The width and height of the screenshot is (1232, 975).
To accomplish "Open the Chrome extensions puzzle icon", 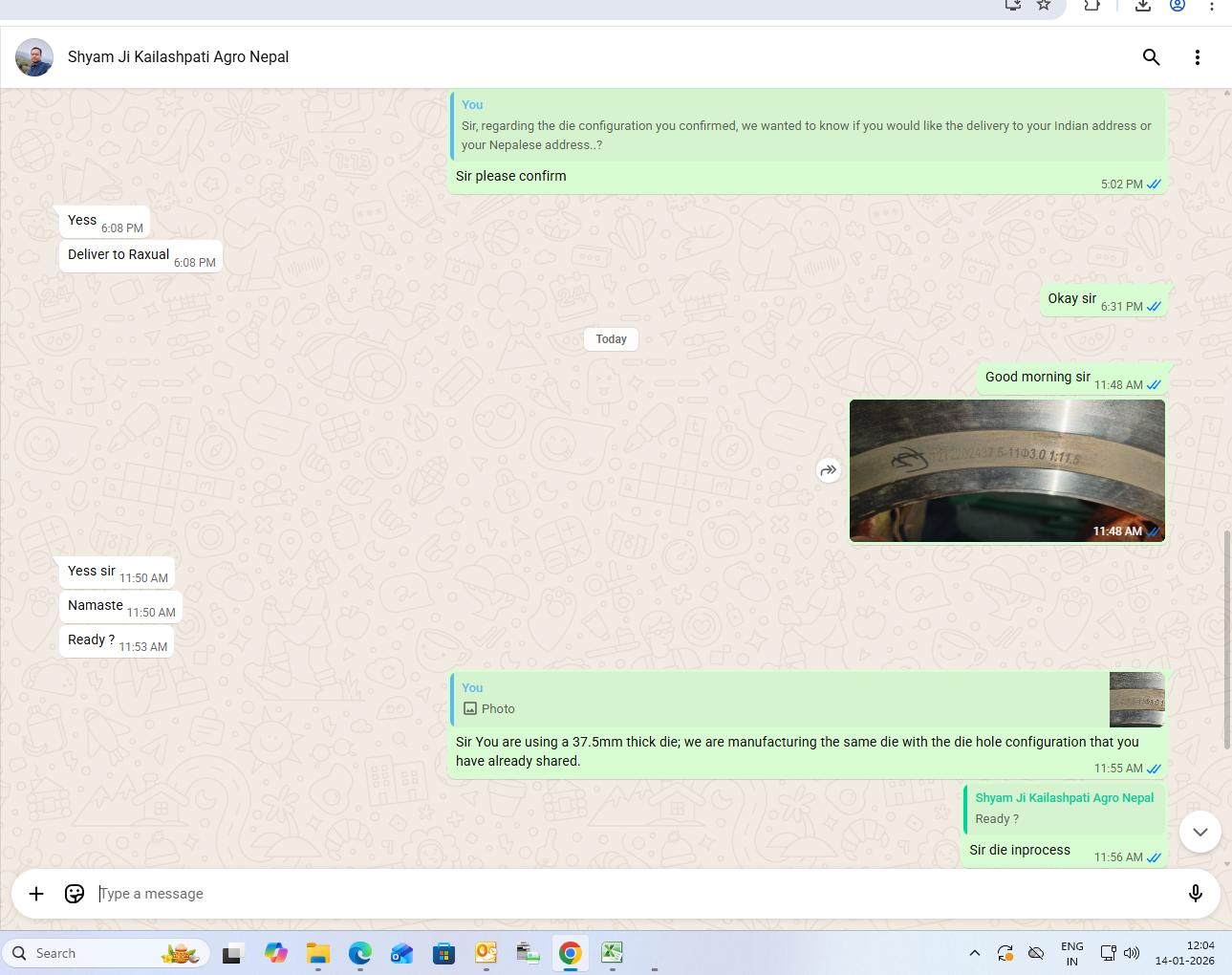I will coord(1092,6).
